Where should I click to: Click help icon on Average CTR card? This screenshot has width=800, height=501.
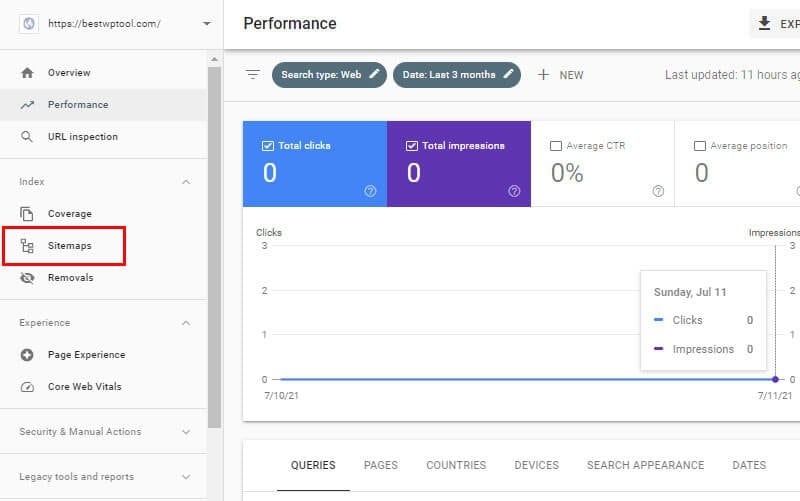click(658, 191)
